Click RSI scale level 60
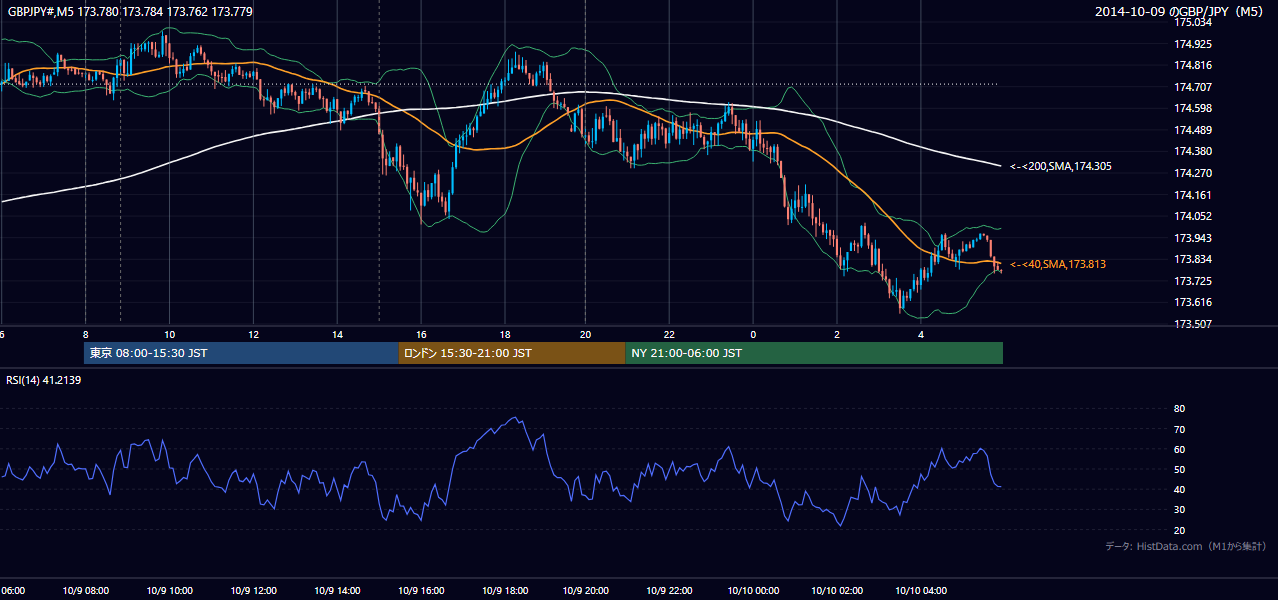Screen dimensions: 1278x600 click(1179, 449)
